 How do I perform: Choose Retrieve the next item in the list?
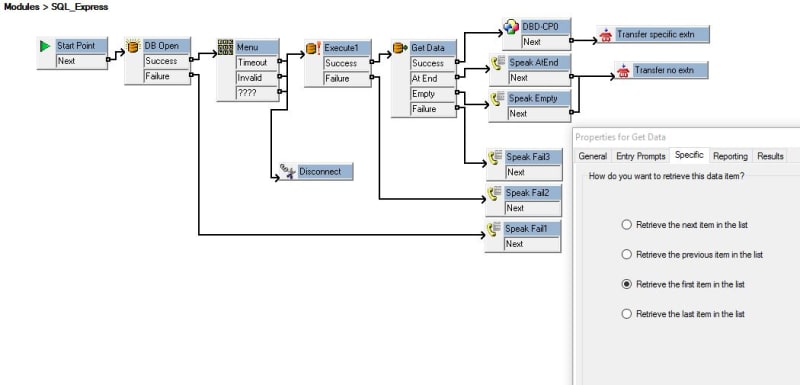[627, 225]
